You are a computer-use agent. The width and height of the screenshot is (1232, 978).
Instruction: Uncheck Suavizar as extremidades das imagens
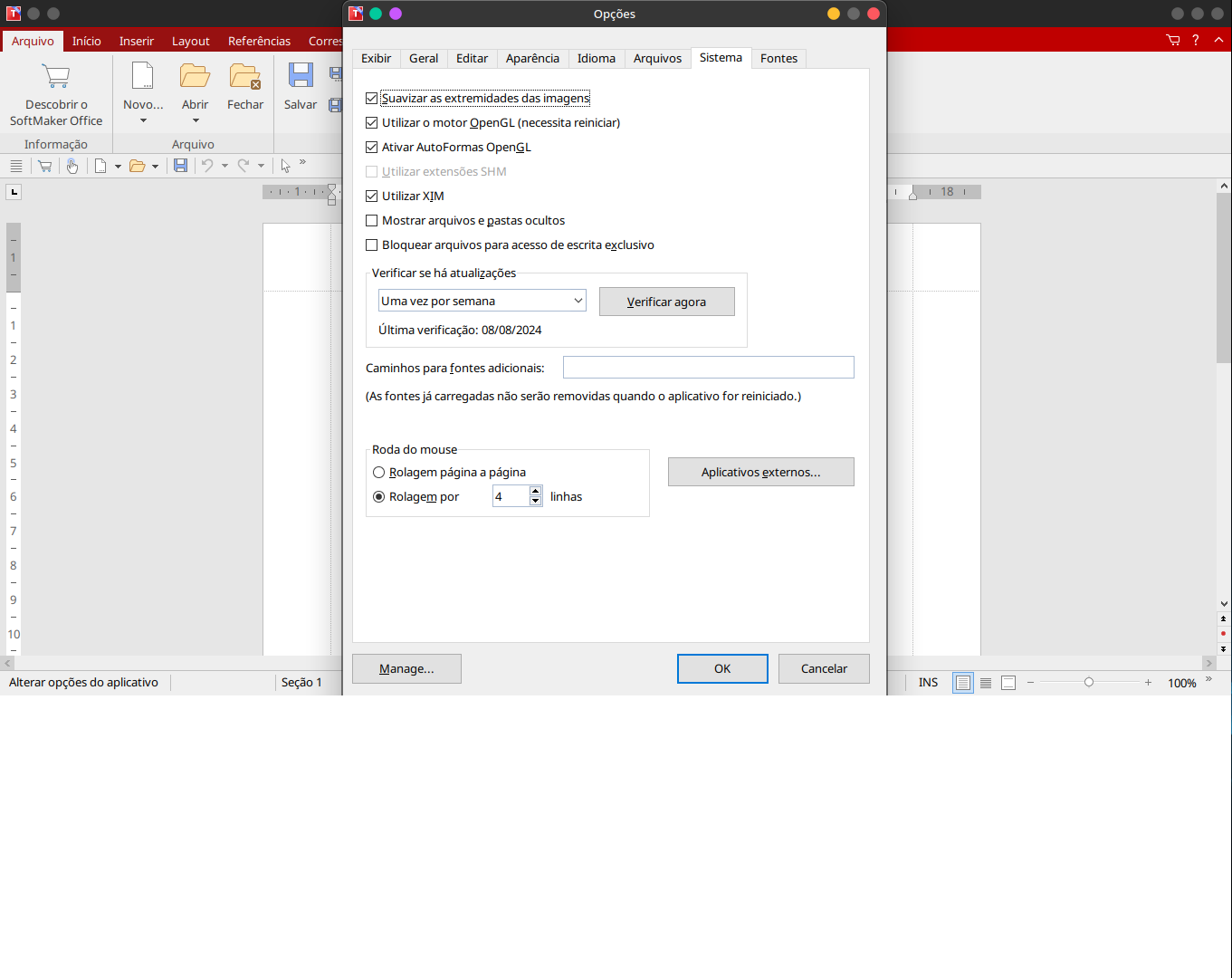pyautogui.click(x=372, y=99)
